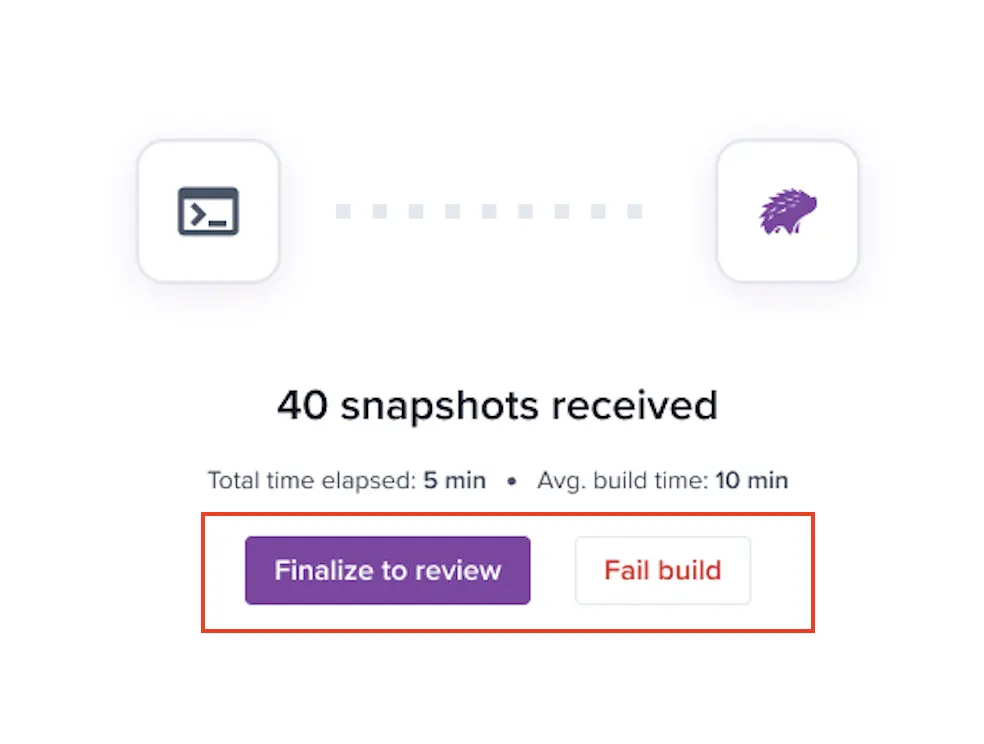Click the terminal command-line icon
The height and width of the screenshot is (744, 984).
coord(208,211)
